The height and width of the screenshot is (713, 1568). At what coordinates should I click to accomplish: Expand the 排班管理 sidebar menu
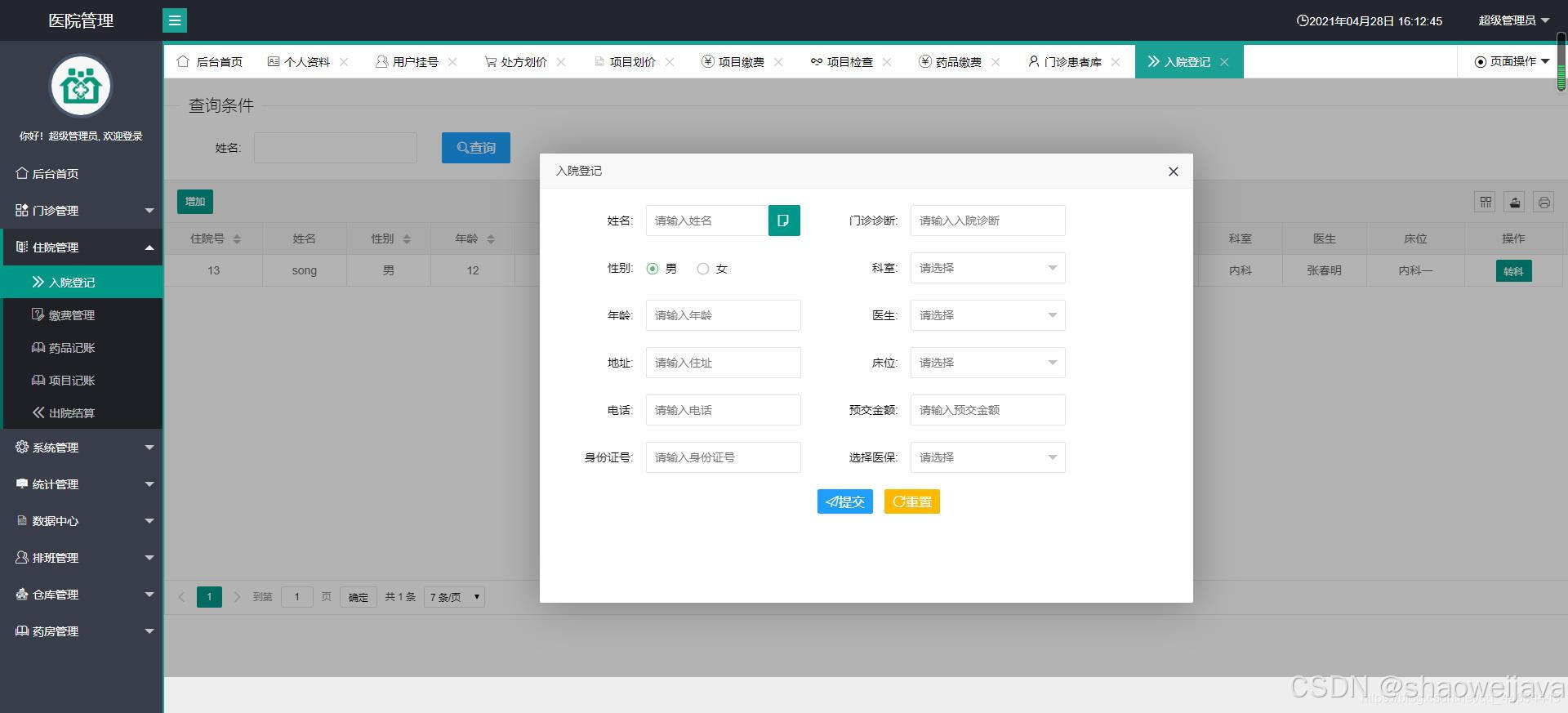pyautogui.click(x=82, y=558)
